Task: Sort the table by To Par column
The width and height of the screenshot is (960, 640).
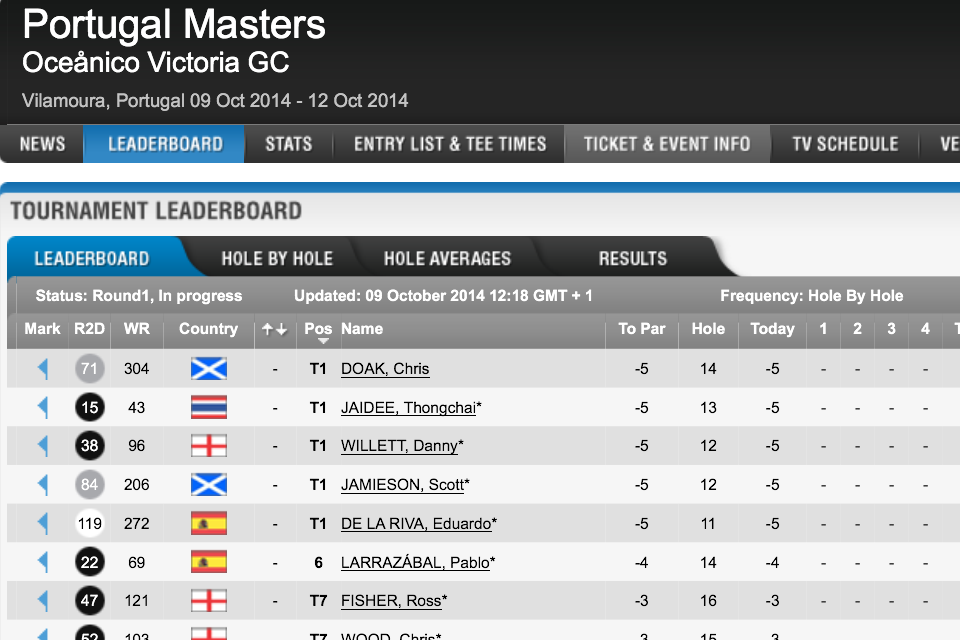Action: point(642,329)
